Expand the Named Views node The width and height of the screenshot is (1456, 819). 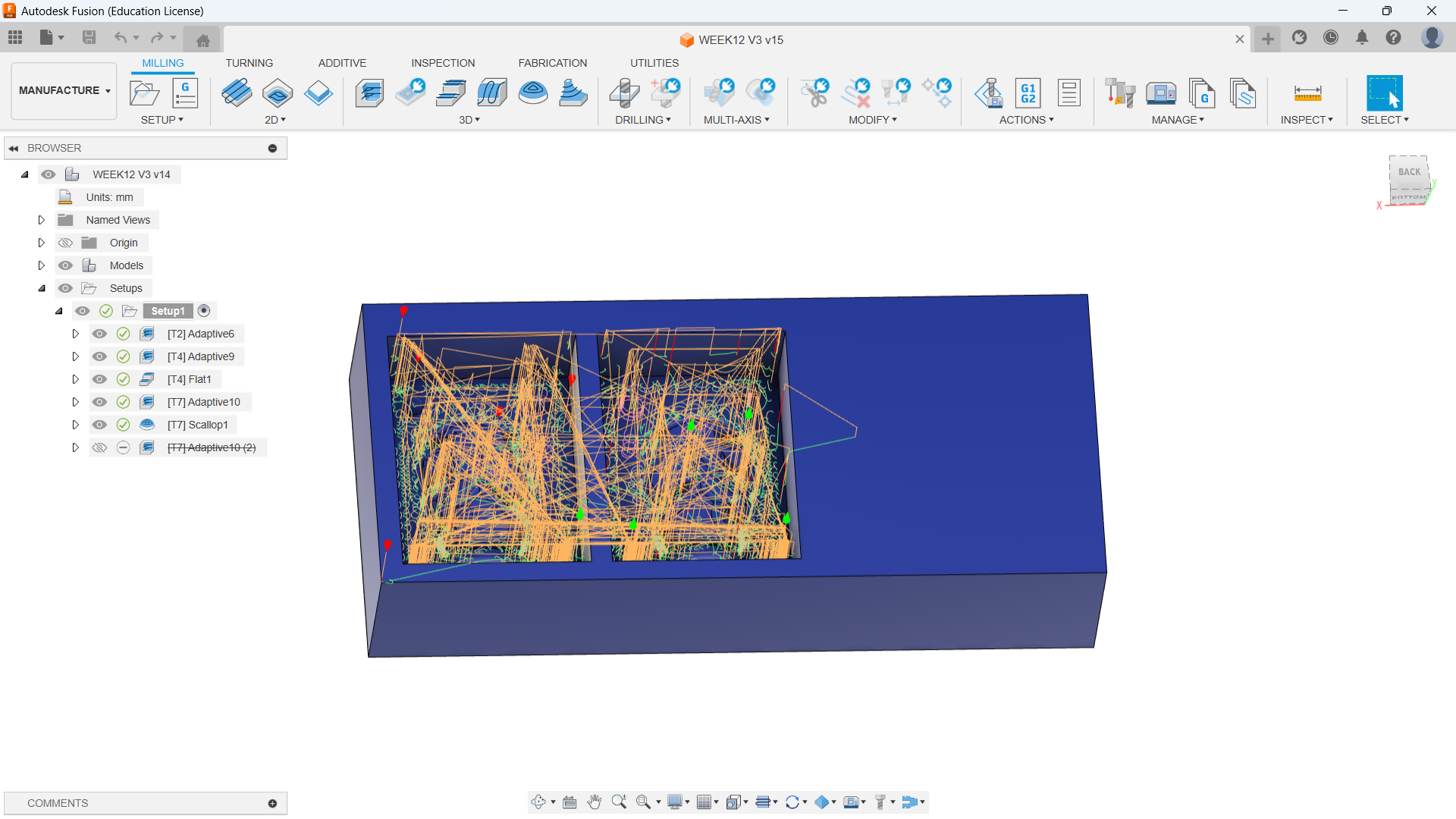pyautogui.click(x=42, y=220)
